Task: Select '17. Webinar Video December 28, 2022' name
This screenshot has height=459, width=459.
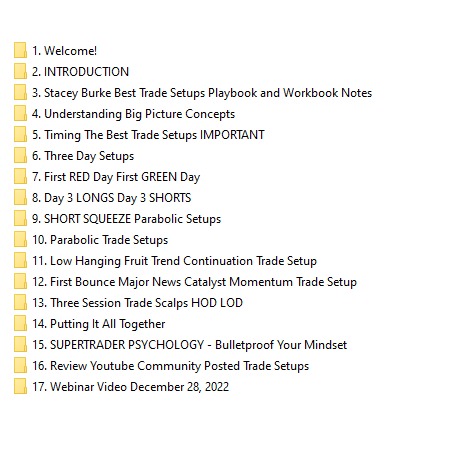Action: click(x=130, y=387)
